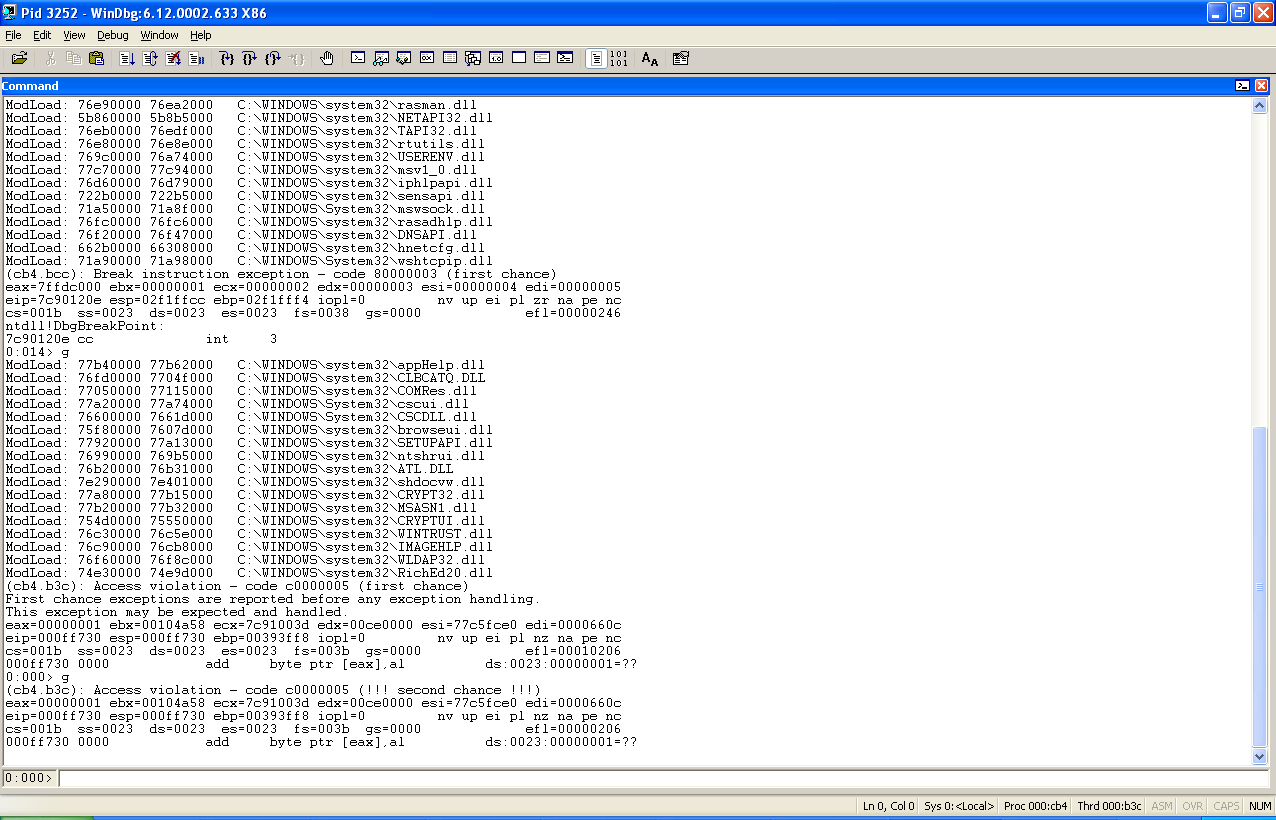Viewport: 1276px width, 820px height.
Task: Open the Call Stack window icon
Action: [x=473, y=59]
